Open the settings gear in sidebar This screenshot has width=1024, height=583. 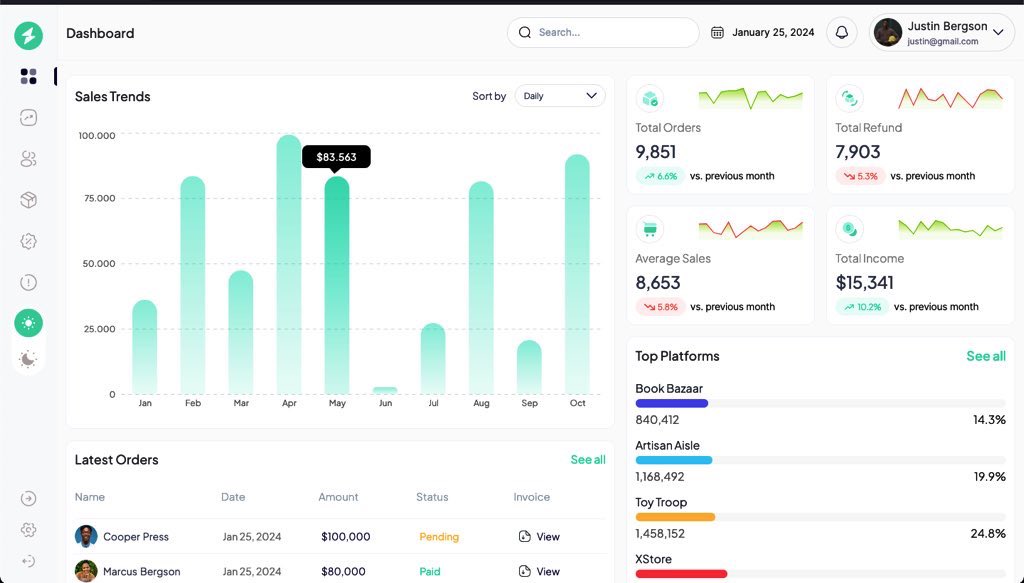point(28,529)
